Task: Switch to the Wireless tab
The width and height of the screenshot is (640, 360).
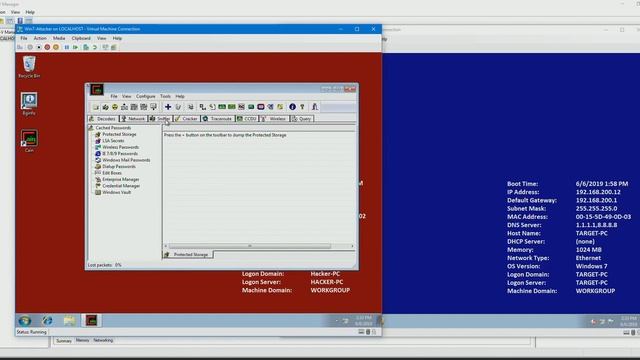Action: (x=274, y=119)
